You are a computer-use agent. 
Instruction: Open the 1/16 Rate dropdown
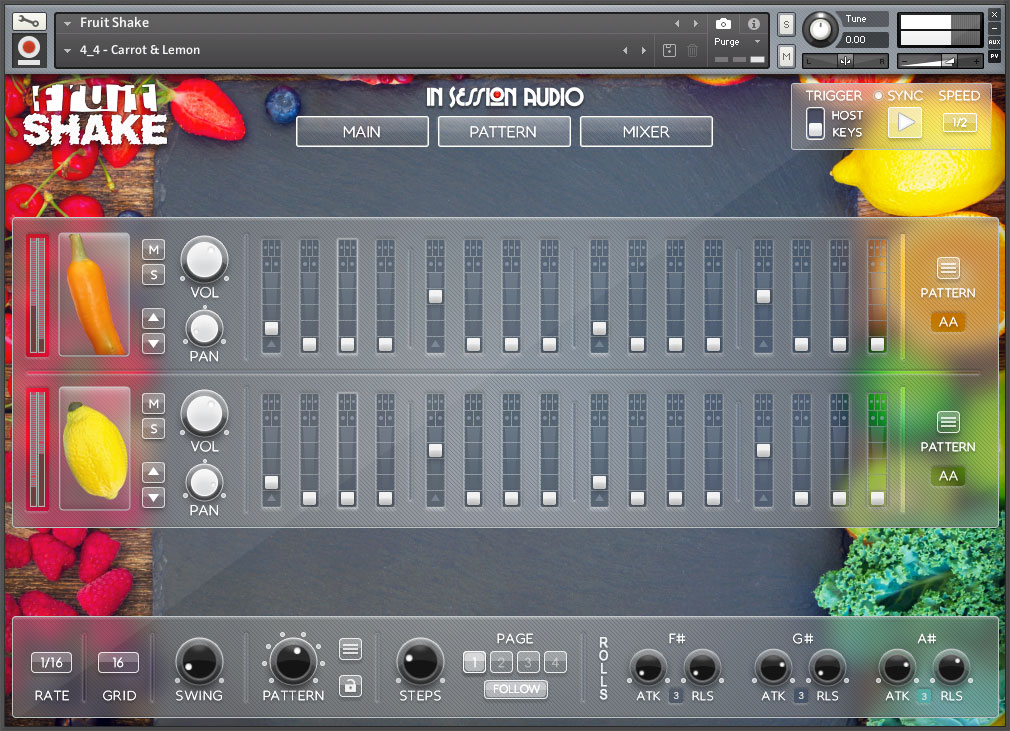point(52,662)
